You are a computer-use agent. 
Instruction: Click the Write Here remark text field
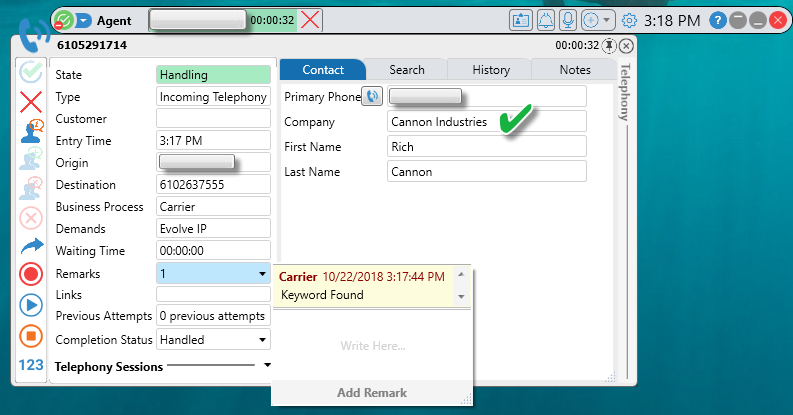[371, 346]
